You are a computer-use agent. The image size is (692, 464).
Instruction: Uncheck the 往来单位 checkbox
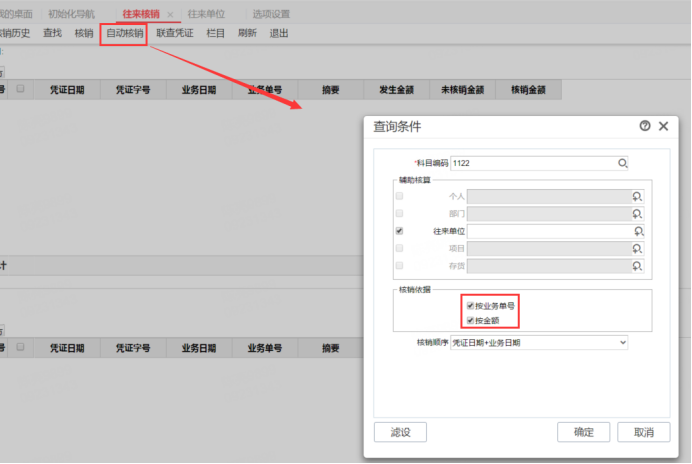tap(400, 231)
